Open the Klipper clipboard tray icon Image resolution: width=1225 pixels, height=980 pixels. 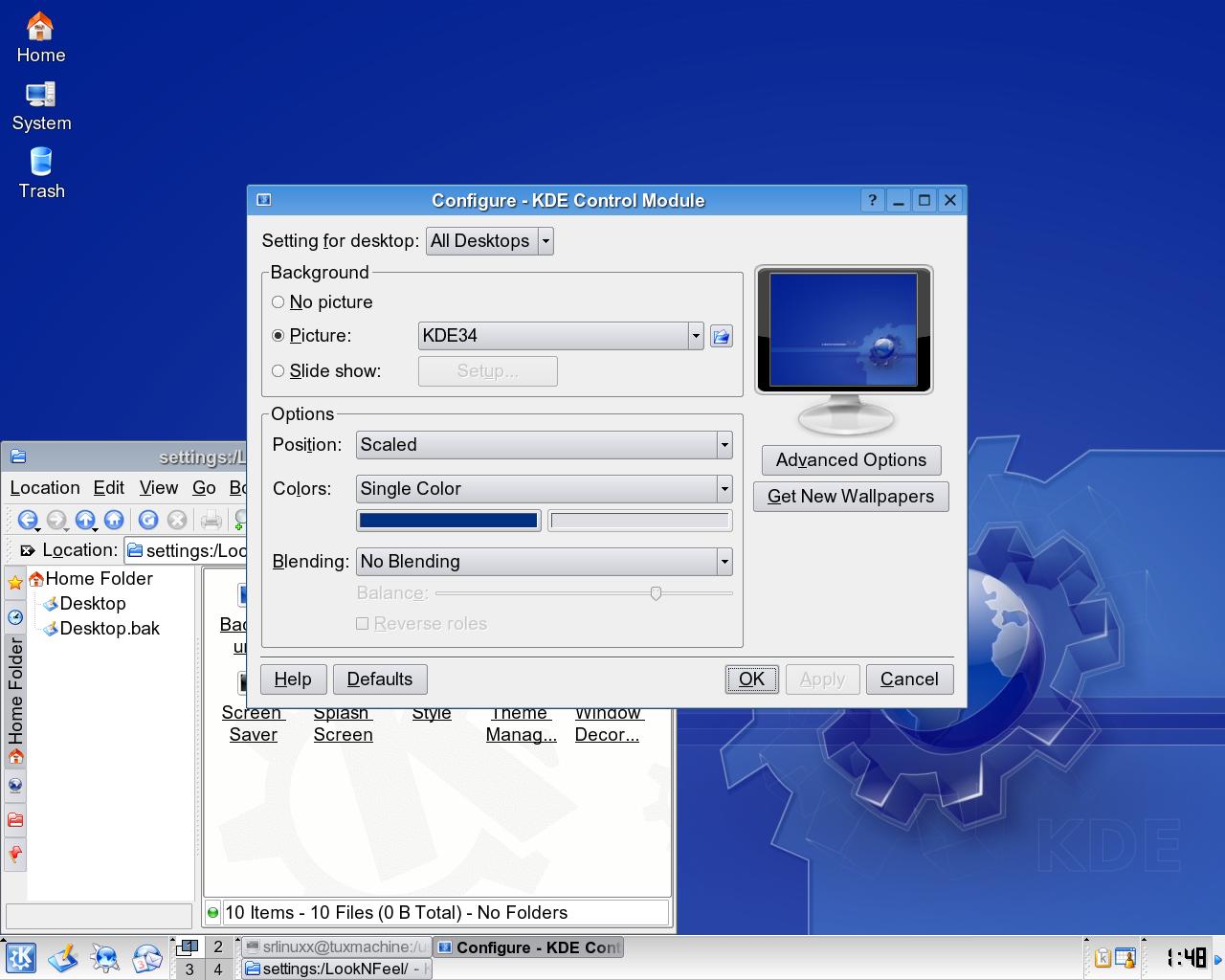tap(1102, 957)
